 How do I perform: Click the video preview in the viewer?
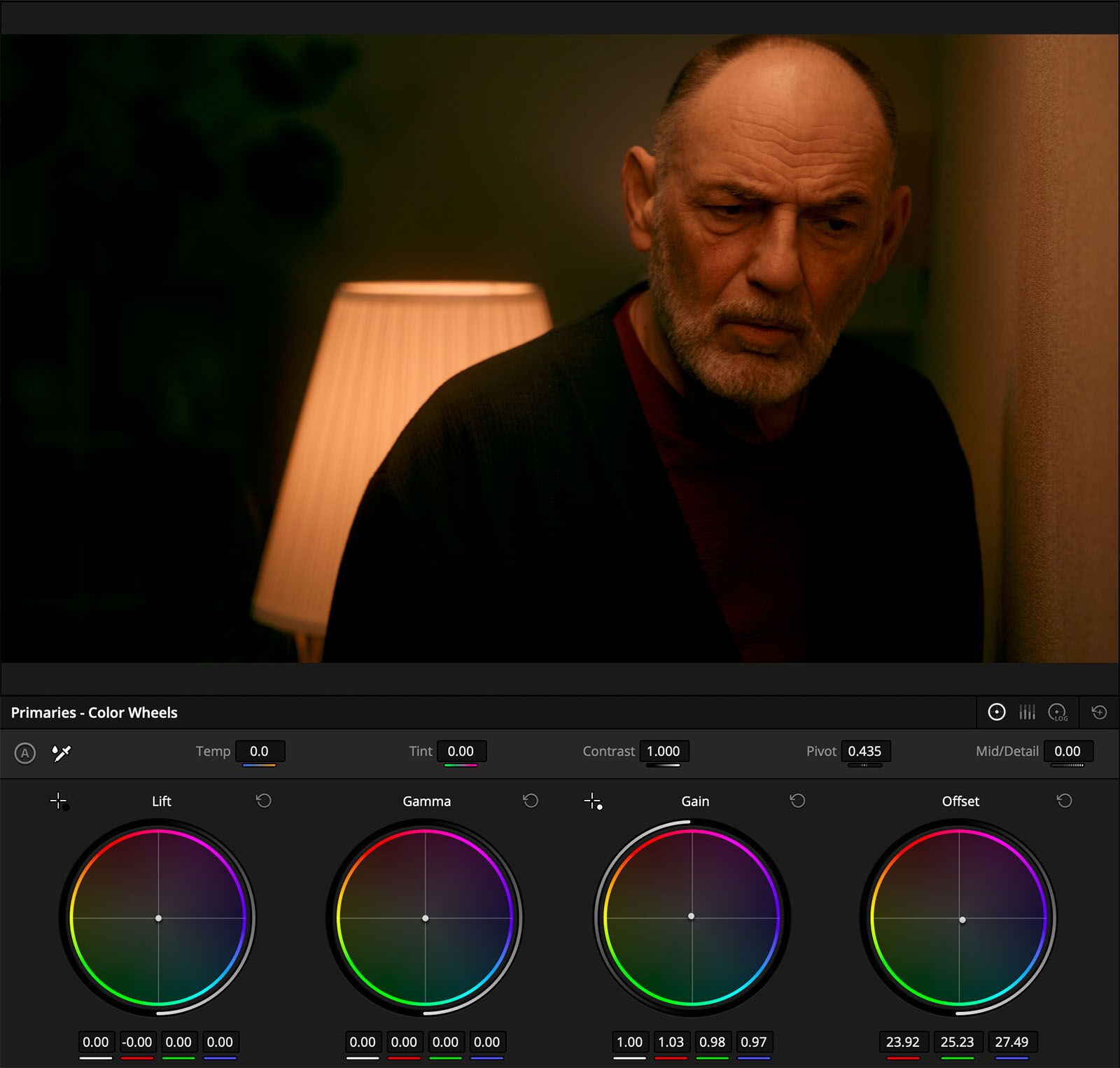560,349
